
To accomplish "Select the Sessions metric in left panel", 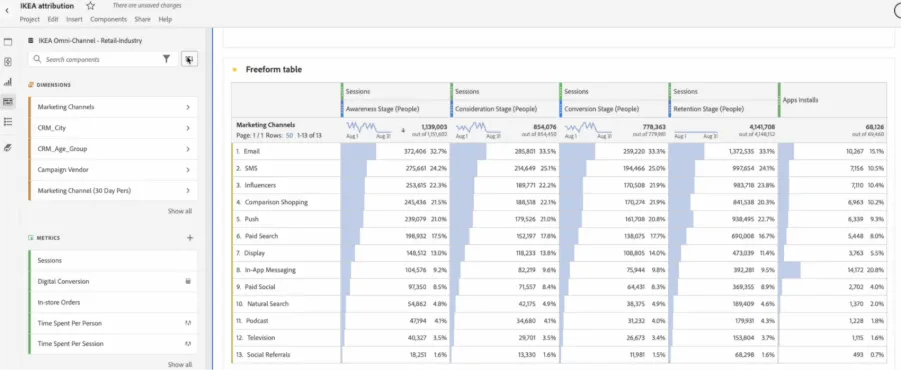I will pyautogui.click(x=113, y=260).
